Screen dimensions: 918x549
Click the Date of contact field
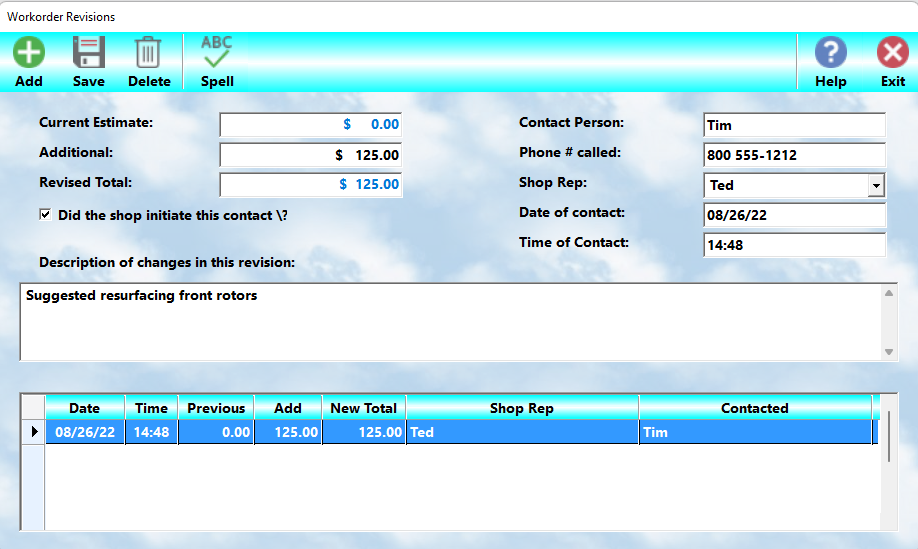(794, 215)
